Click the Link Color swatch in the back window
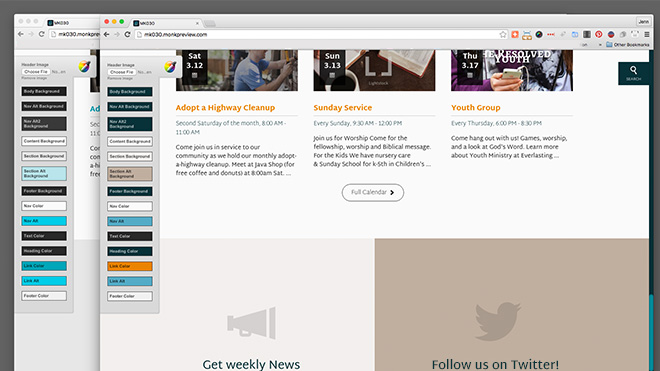Image resolution: width=660 pixels, height=371 pixels. pos(44,266)
